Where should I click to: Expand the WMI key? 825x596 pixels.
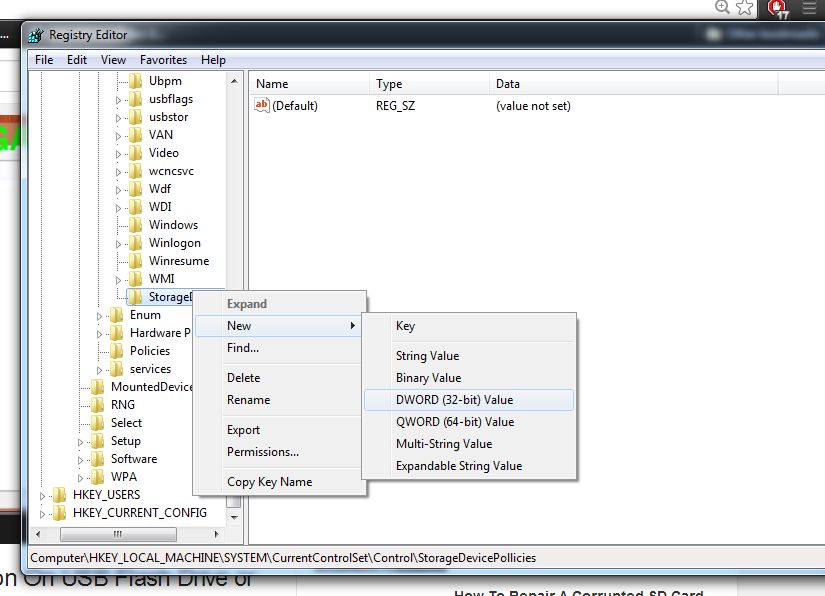coord(118,280)
